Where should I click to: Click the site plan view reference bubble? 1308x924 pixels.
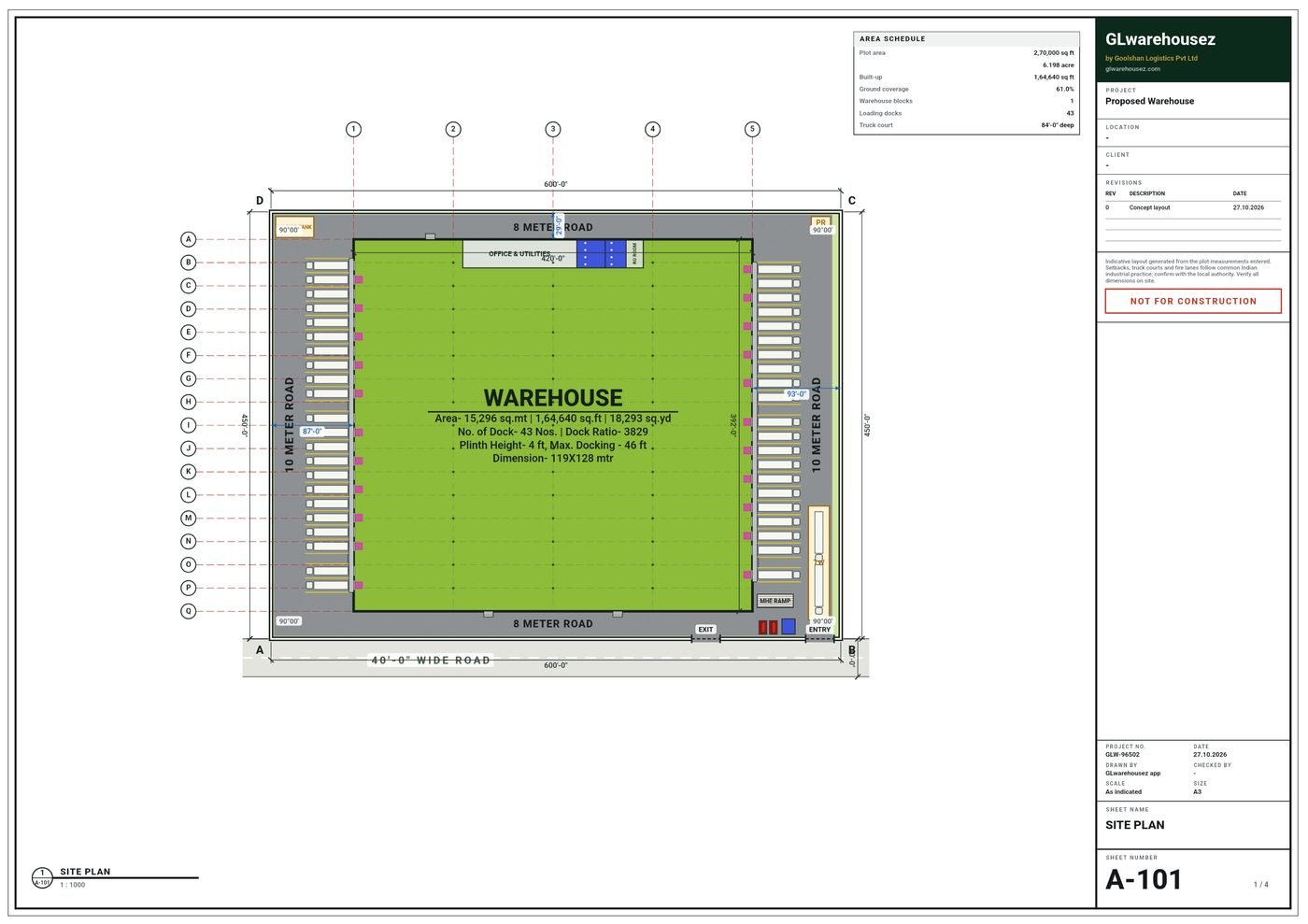42,877
